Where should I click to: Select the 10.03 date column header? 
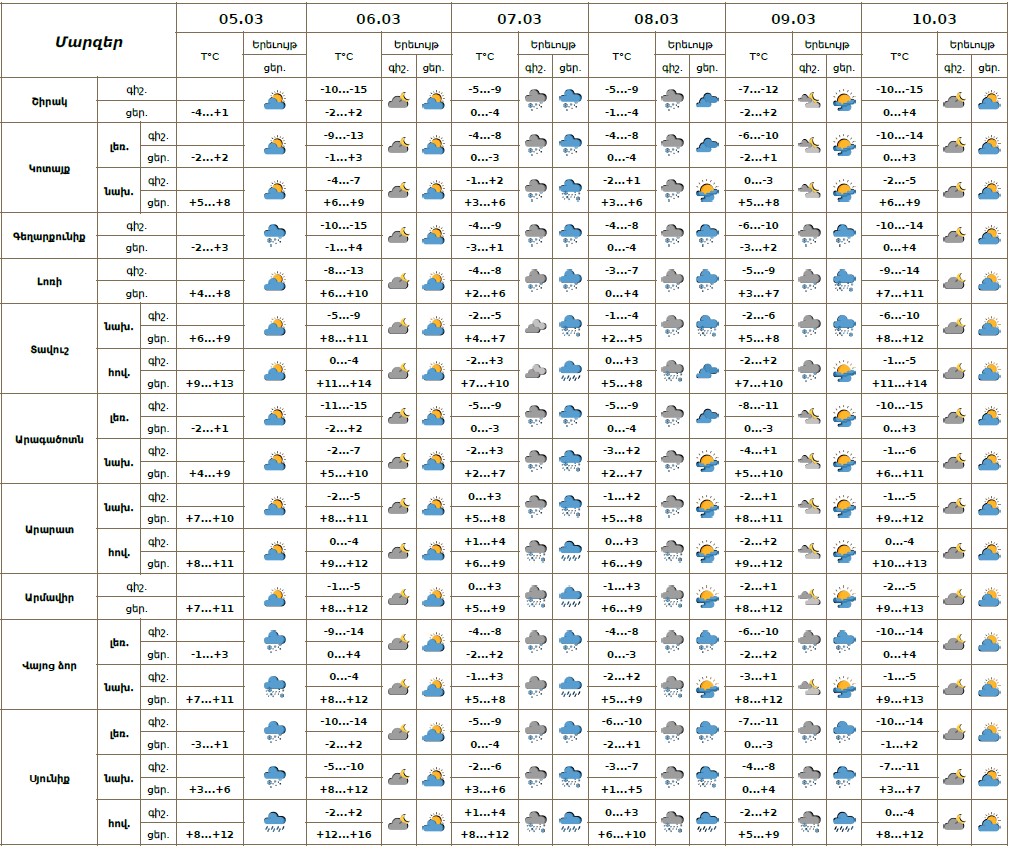(934, 19)
